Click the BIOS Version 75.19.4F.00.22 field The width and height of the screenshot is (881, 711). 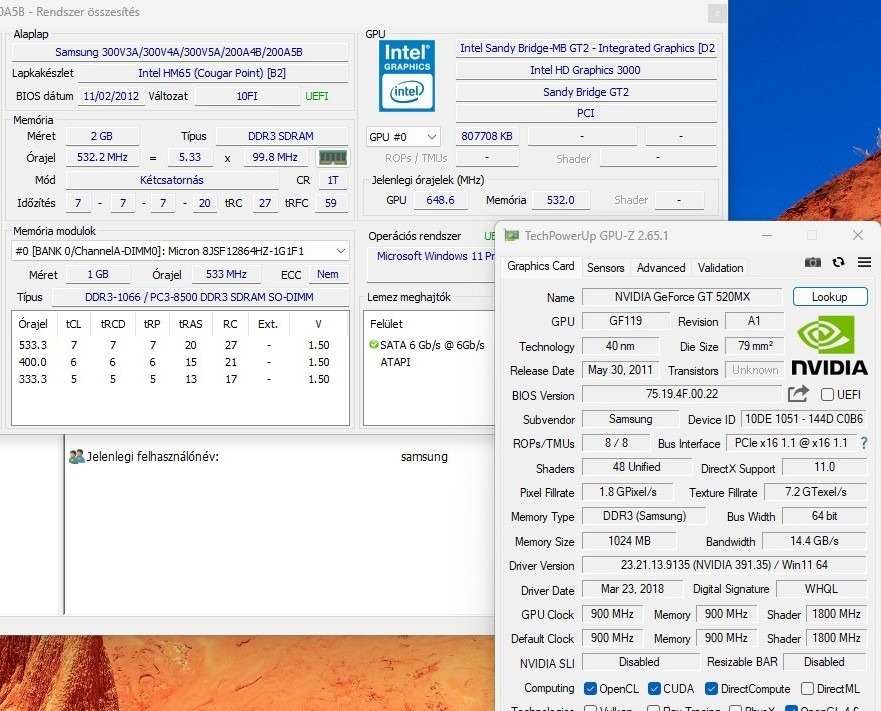tap(682, 394)
